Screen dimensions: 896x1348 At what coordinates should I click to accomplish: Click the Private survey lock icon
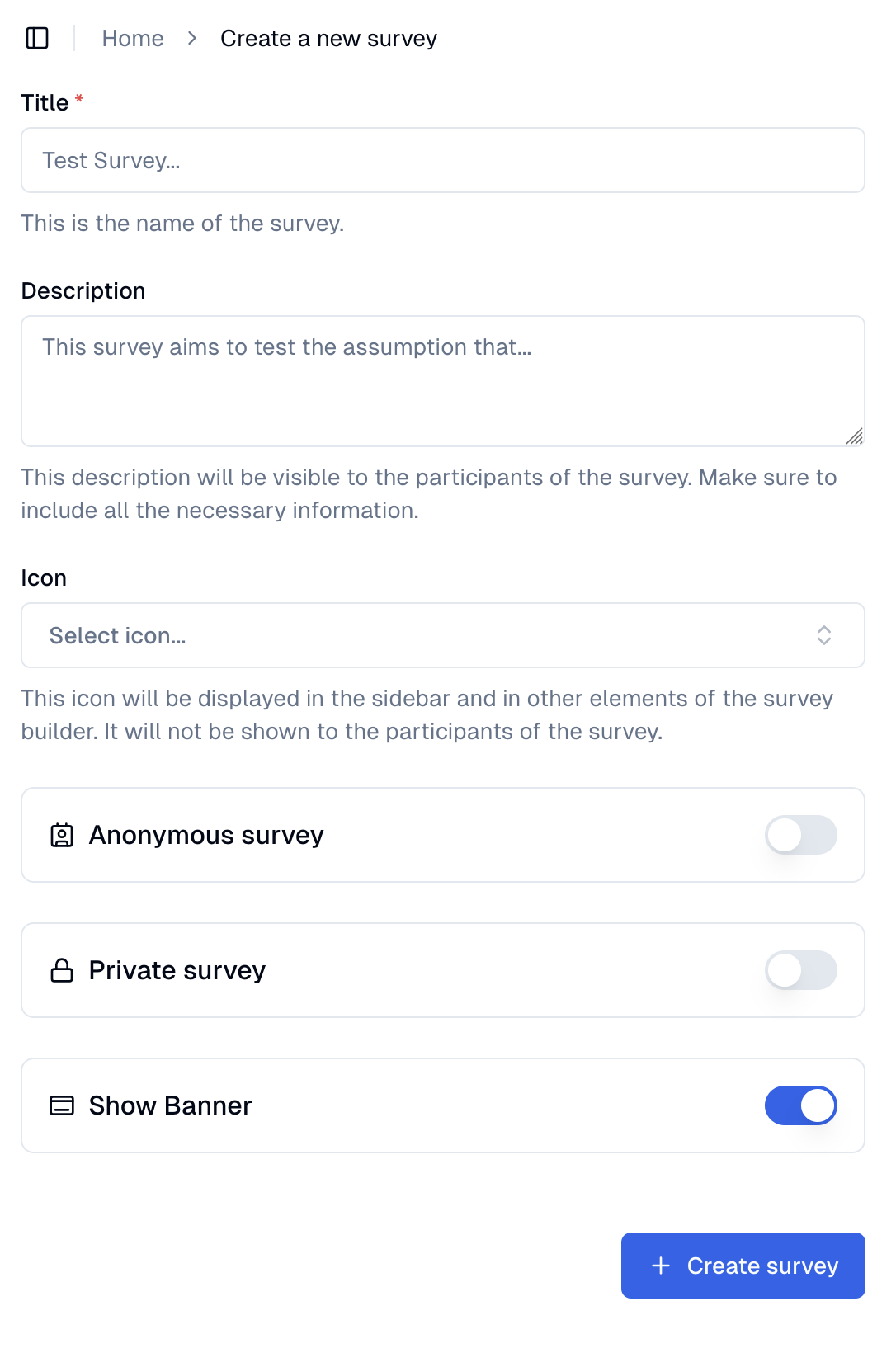coord(62,970)
